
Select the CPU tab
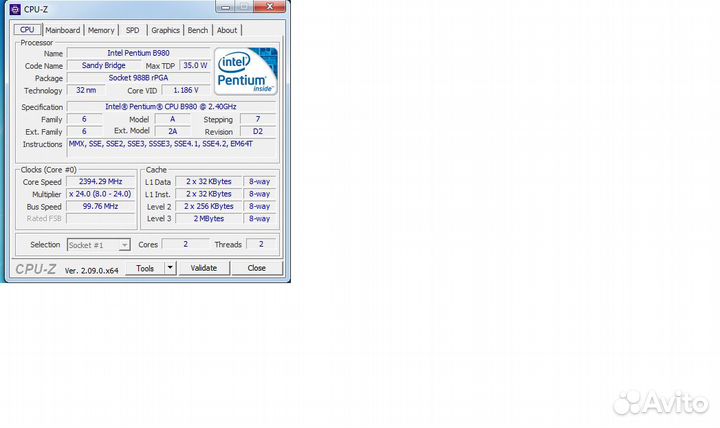(27, 30)
